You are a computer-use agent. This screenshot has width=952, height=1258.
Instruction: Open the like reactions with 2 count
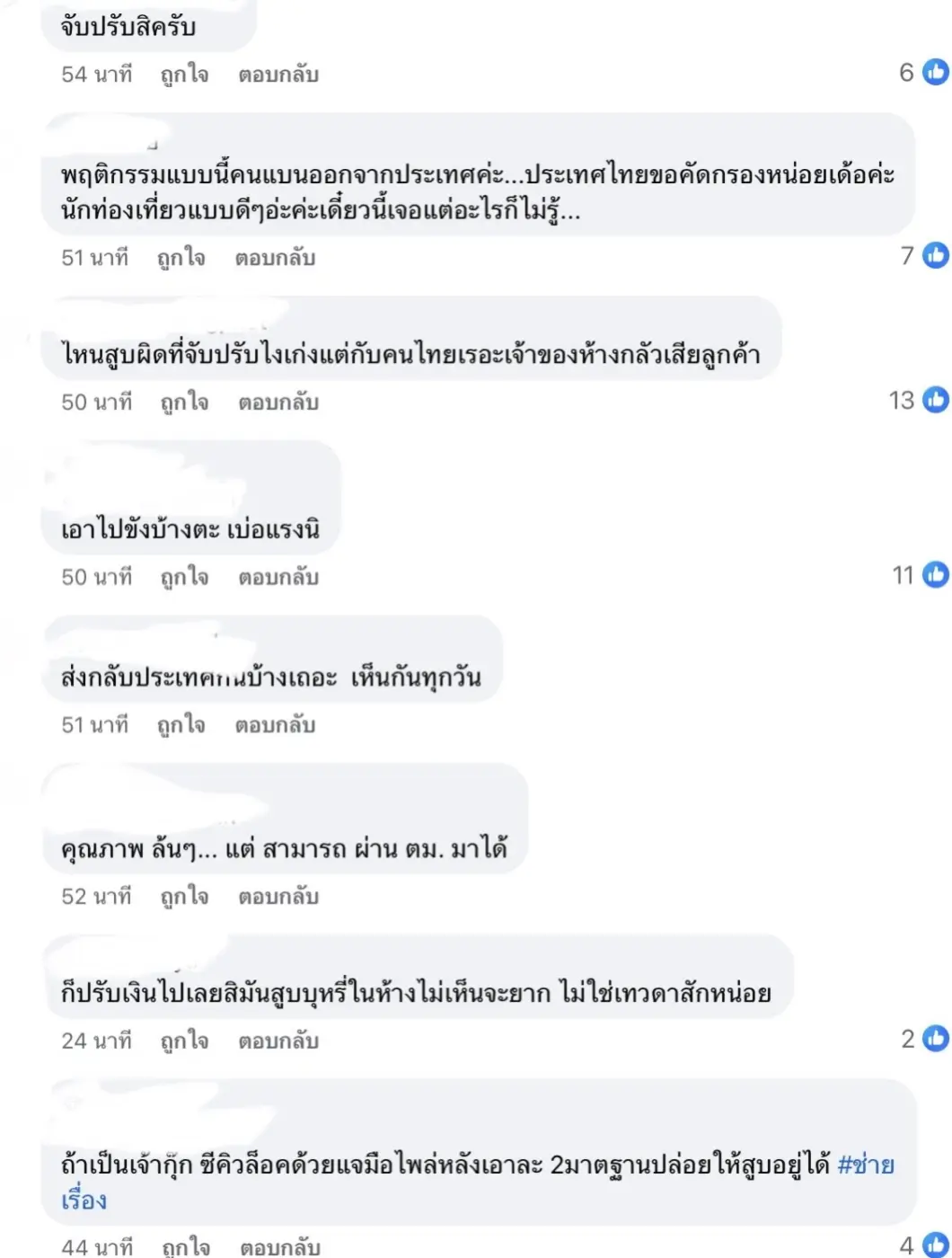click(925, 1039)
